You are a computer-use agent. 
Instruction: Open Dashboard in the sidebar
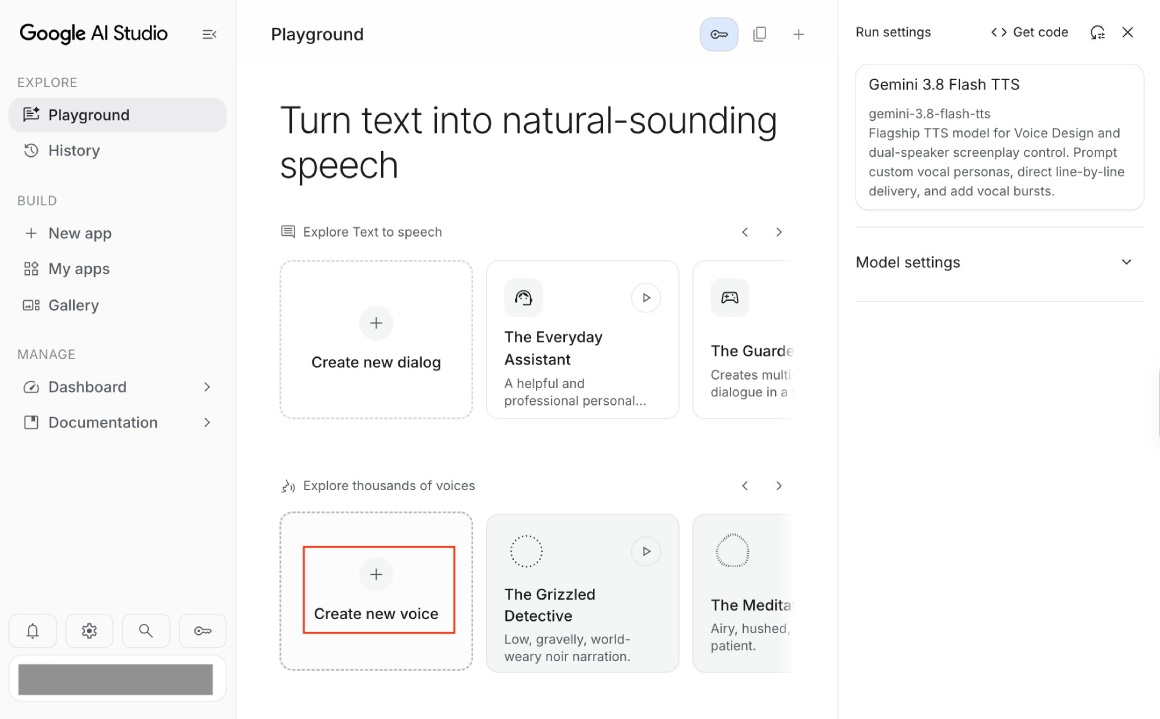(118, 387)
